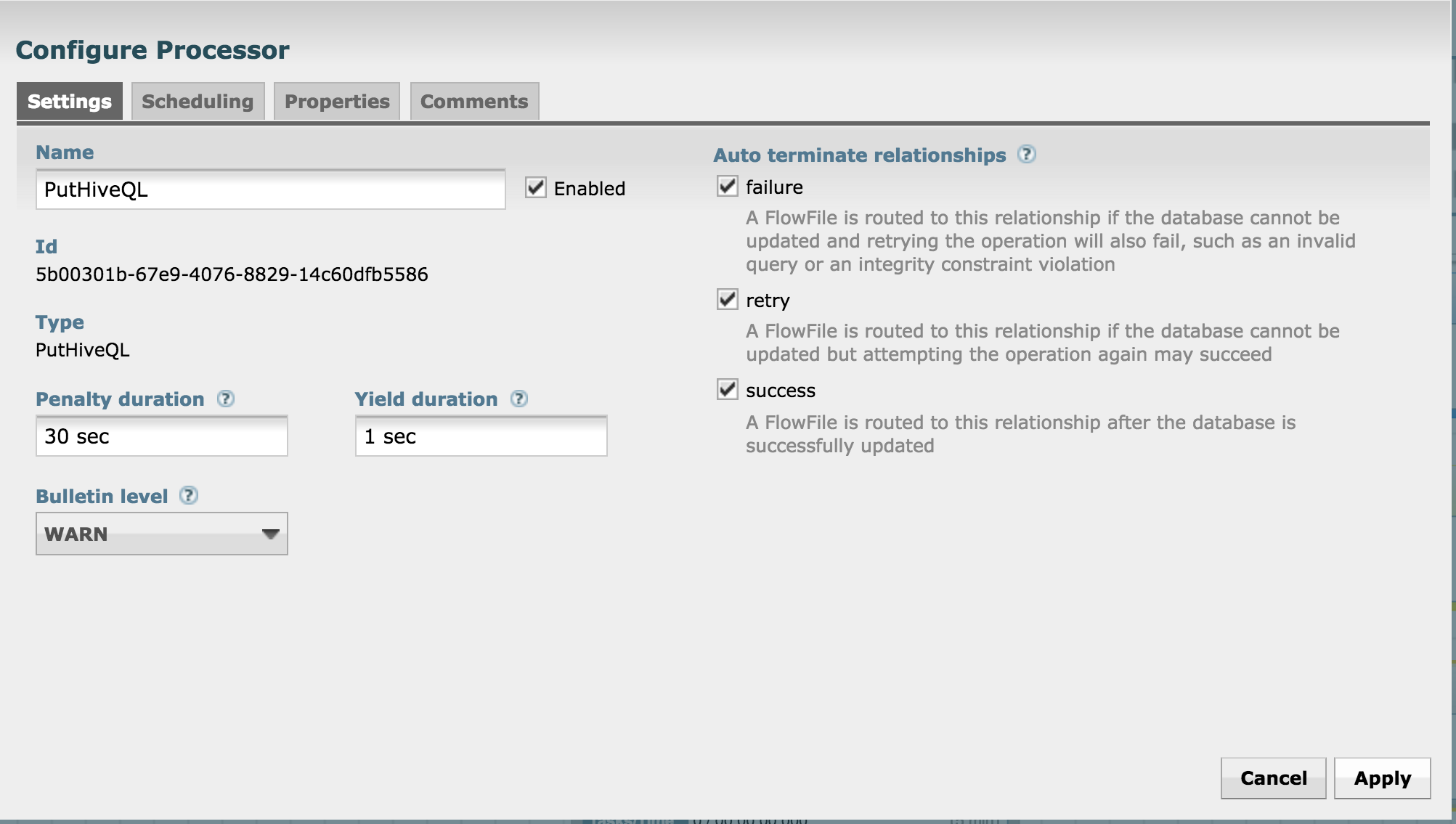Viewport: 1456px width, 824px height.
Task: Select the Settings tab
Action: (x=69, y=101)
